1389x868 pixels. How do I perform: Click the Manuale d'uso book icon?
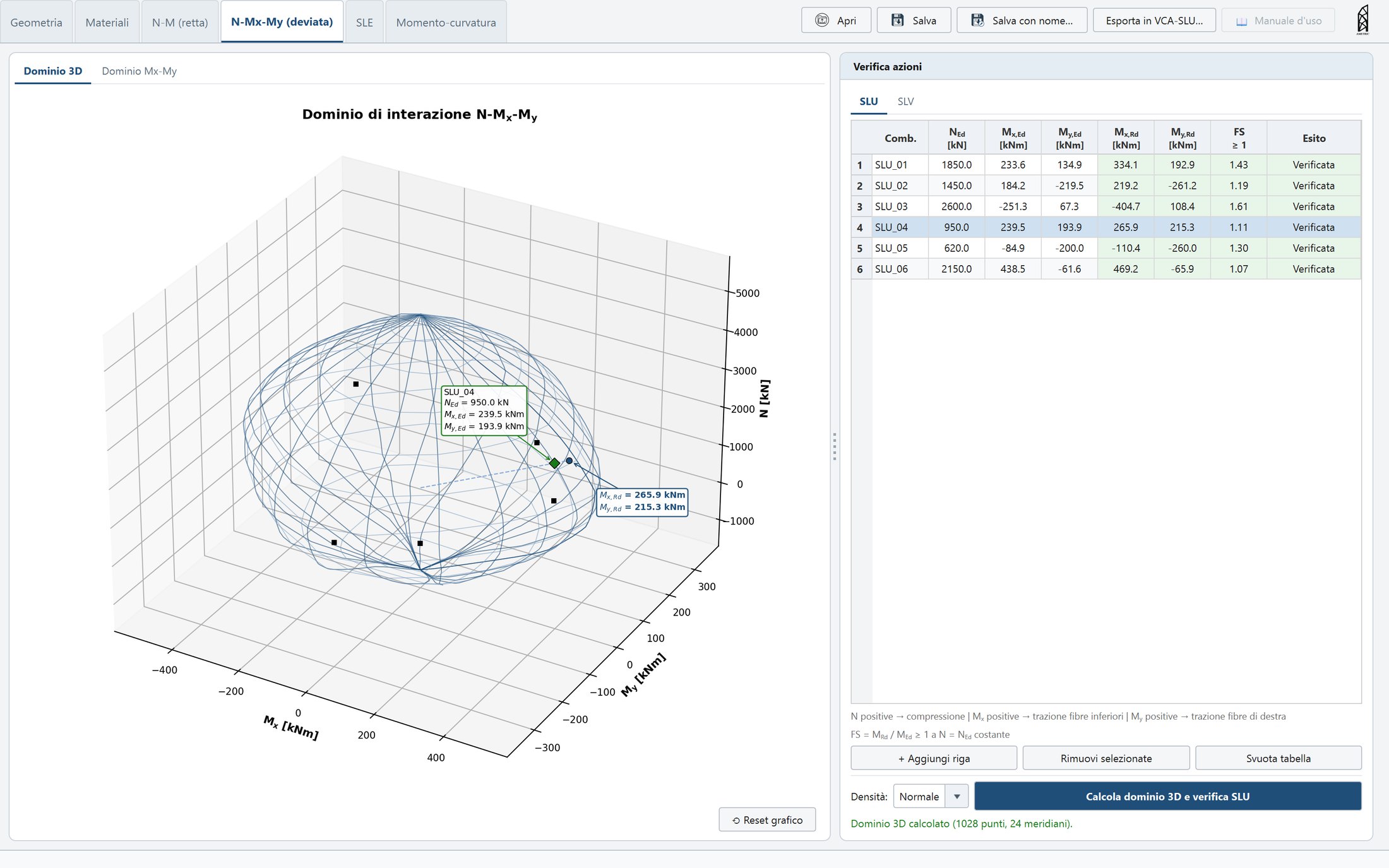(1241, 21)
